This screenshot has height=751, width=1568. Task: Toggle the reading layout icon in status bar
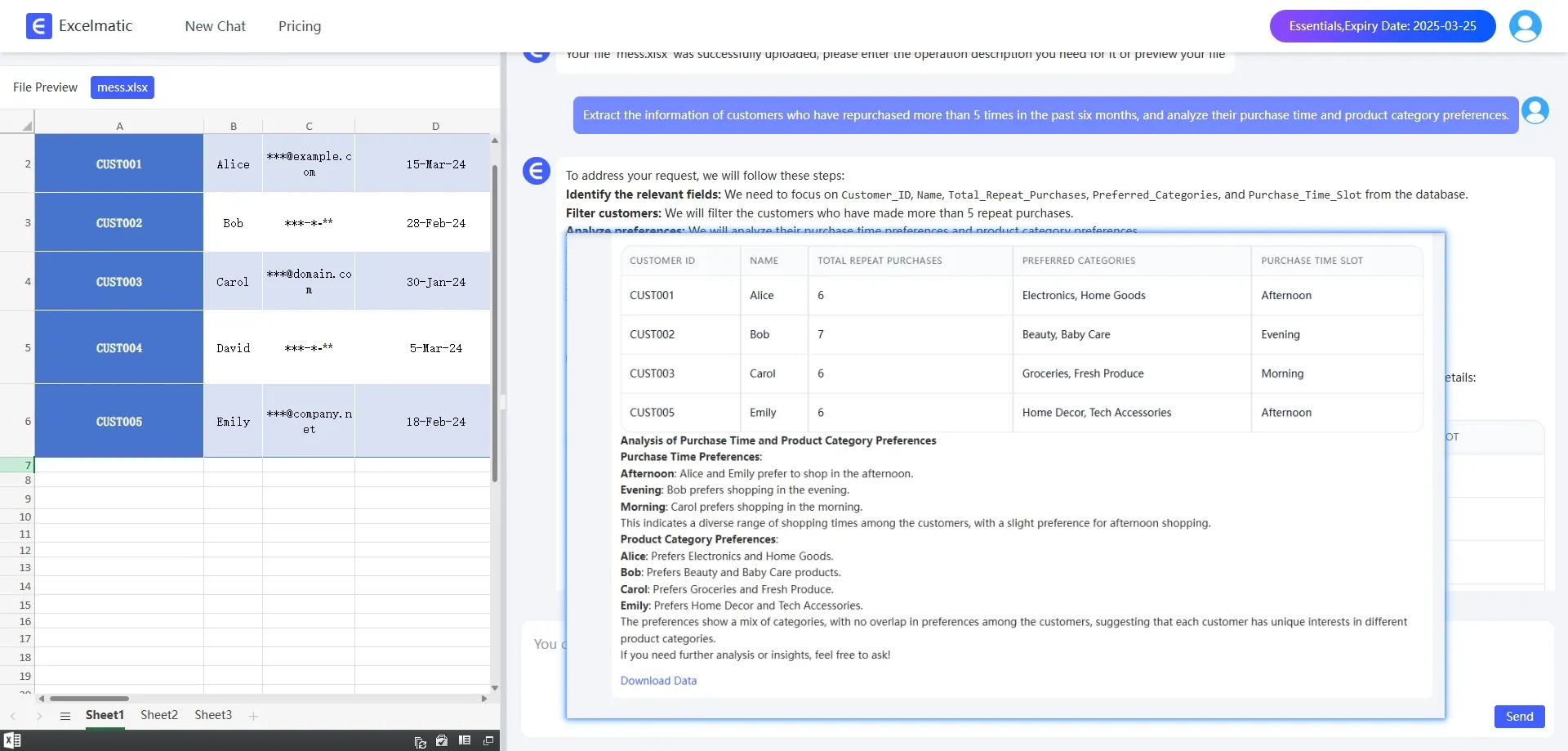tap(465, 740)
